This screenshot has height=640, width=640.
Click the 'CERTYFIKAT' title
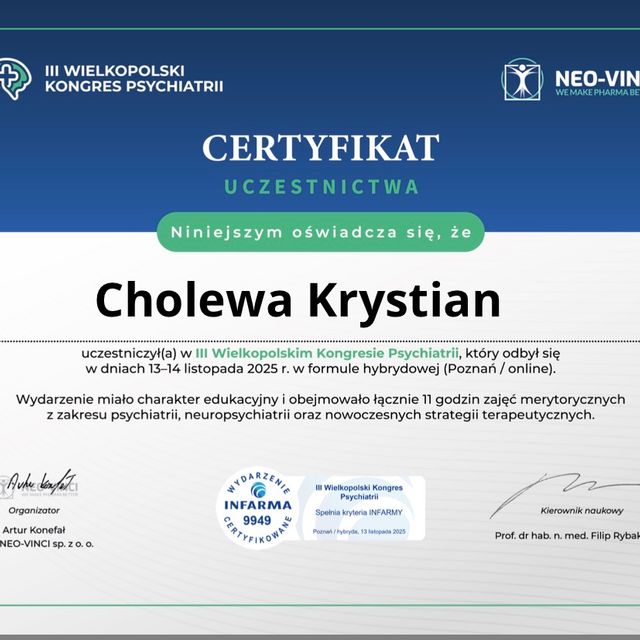pyautogui.click(x=321, y=148)
